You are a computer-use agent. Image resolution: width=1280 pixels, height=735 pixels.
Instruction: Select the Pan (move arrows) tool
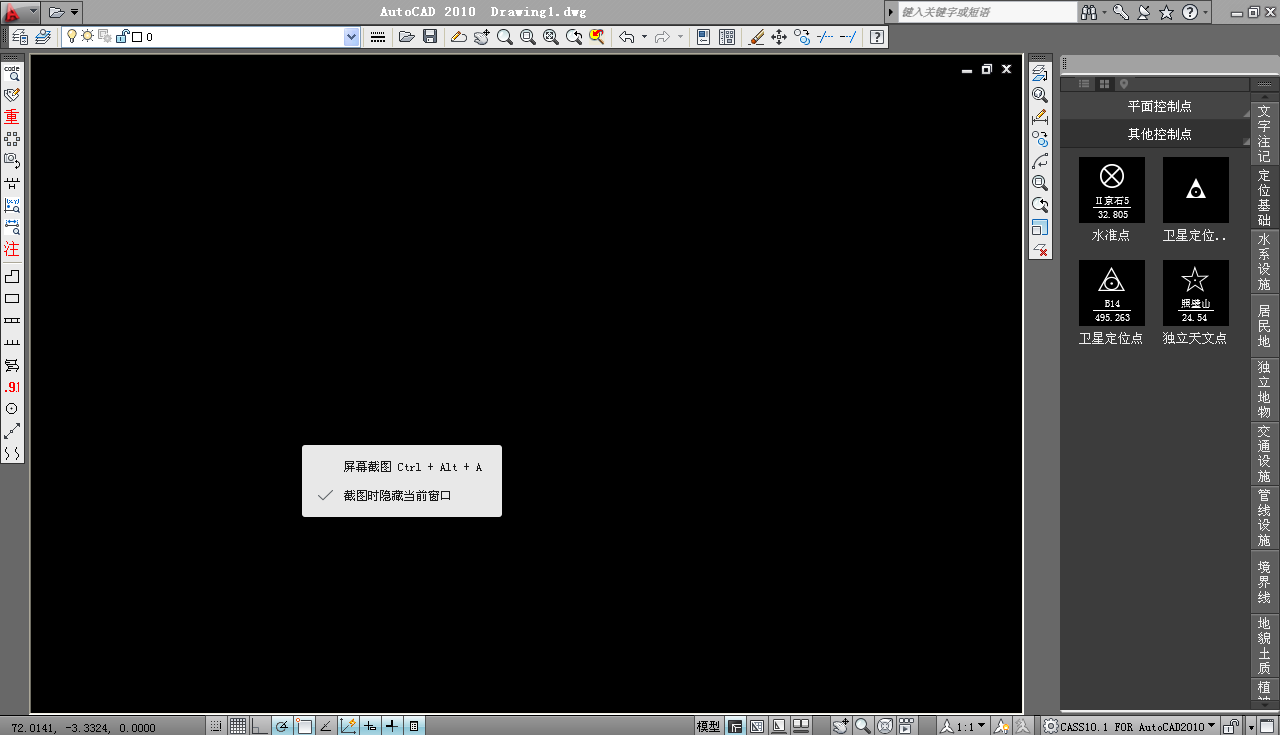pos(779,37)
